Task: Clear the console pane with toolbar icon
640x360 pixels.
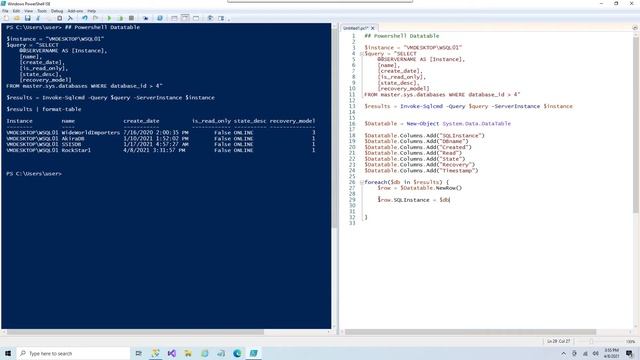Action: coord(70,18)
